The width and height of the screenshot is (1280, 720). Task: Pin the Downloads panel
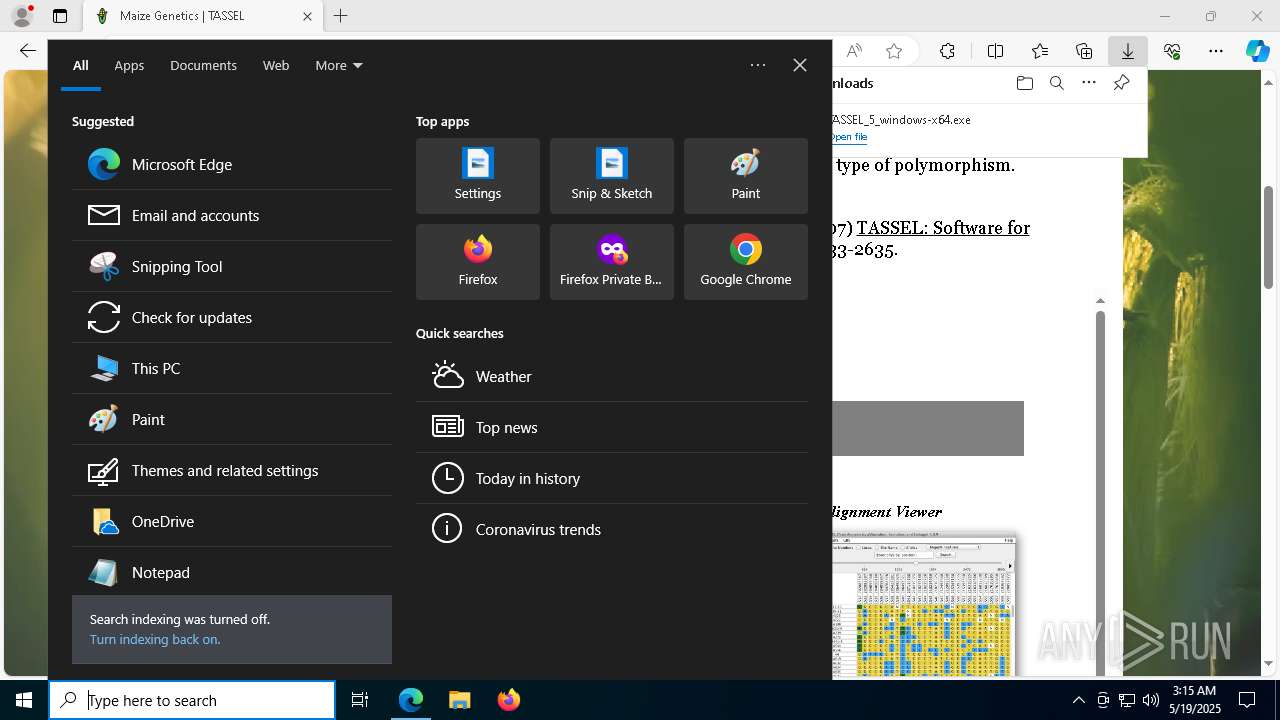tap(1122, 83)
